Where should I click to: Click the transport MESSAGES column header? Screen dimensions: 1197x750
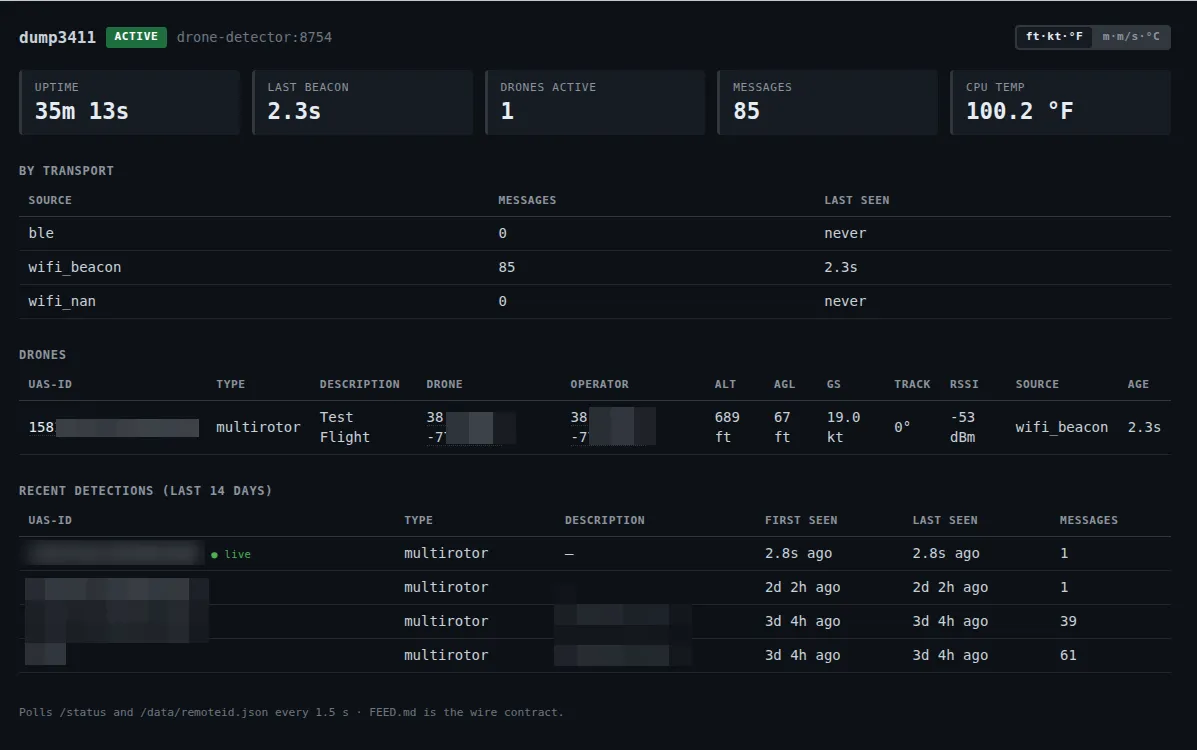528,200
